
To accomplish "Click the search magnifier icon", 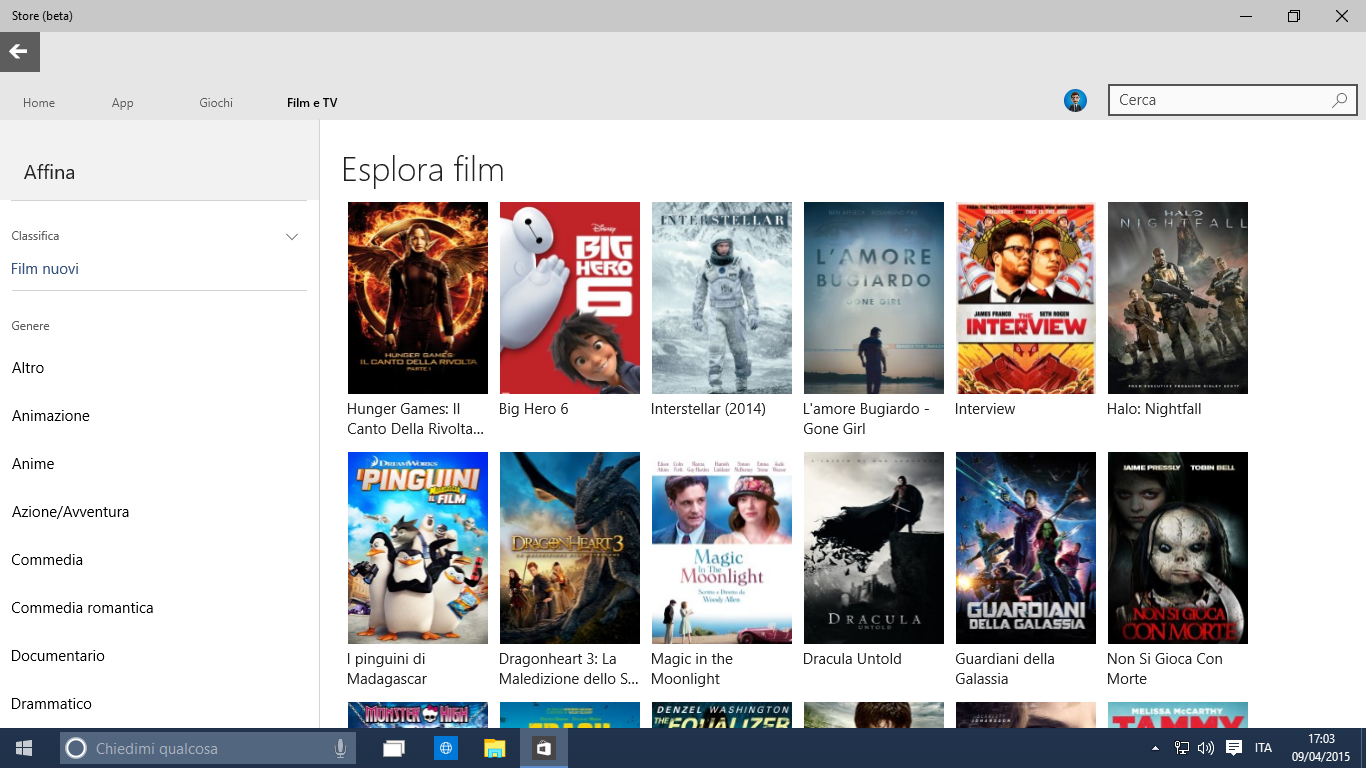I will 1340,100.
